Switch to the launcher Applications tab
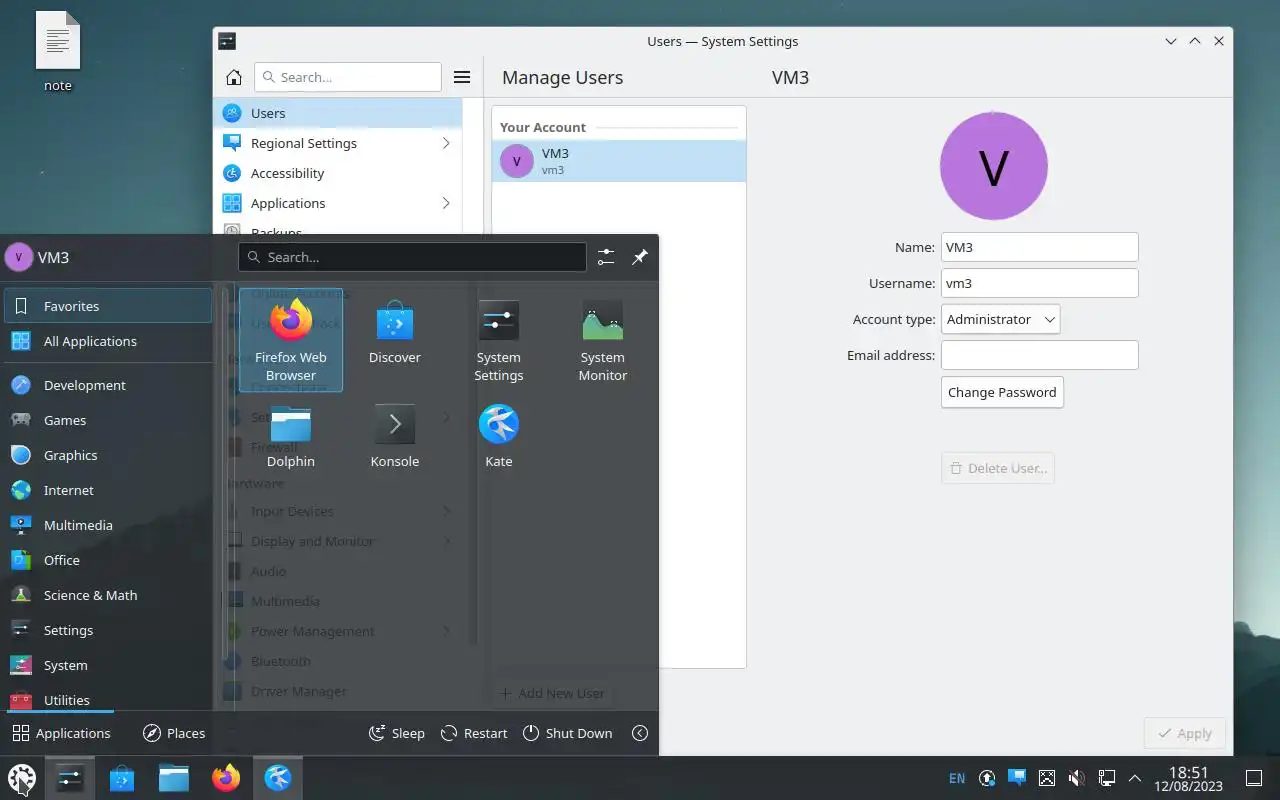This screenshot has width=1280, height=800. point(61,733)
